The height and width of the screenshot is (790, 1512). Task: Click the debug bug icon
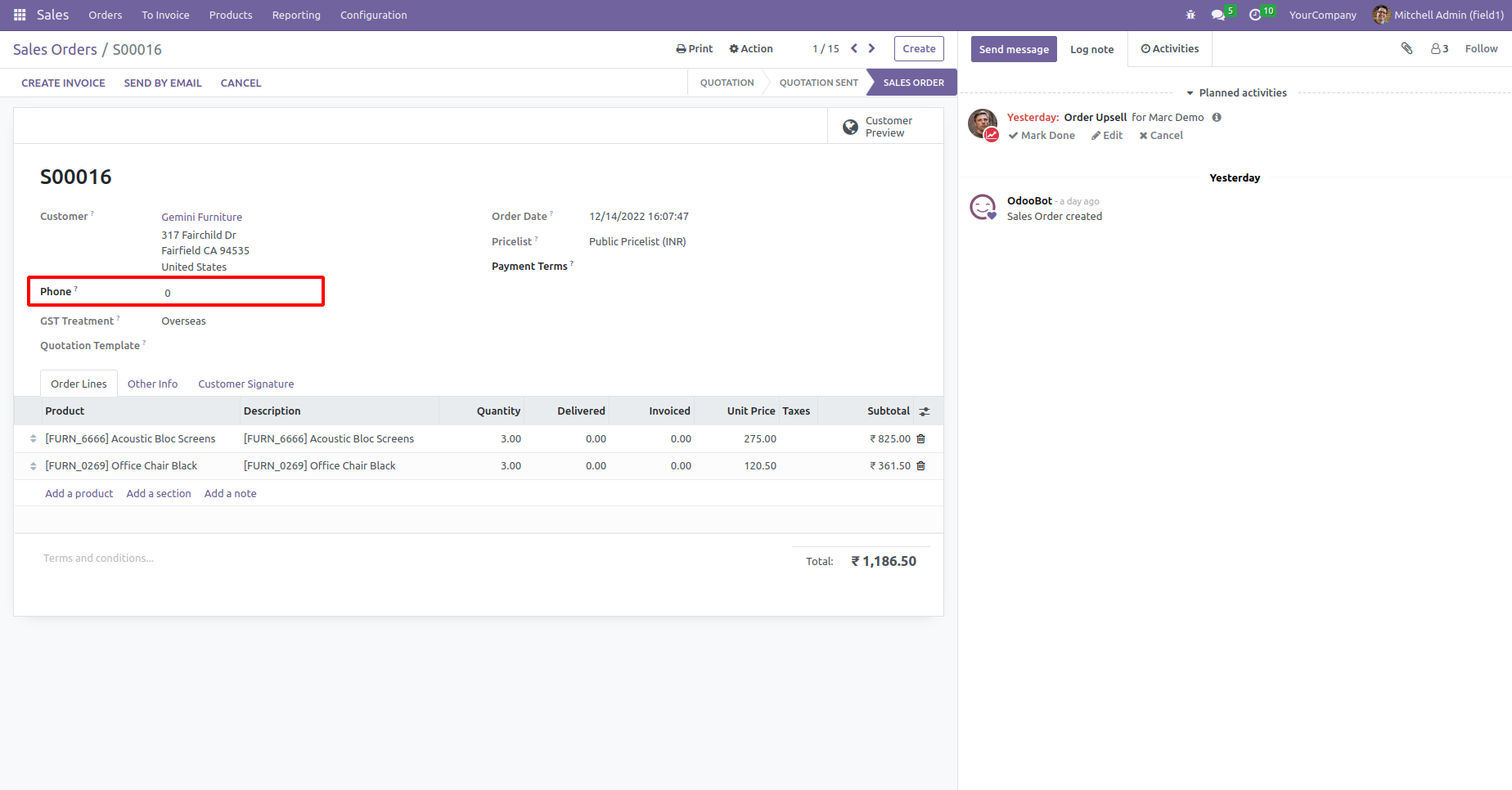point(1190,15)
